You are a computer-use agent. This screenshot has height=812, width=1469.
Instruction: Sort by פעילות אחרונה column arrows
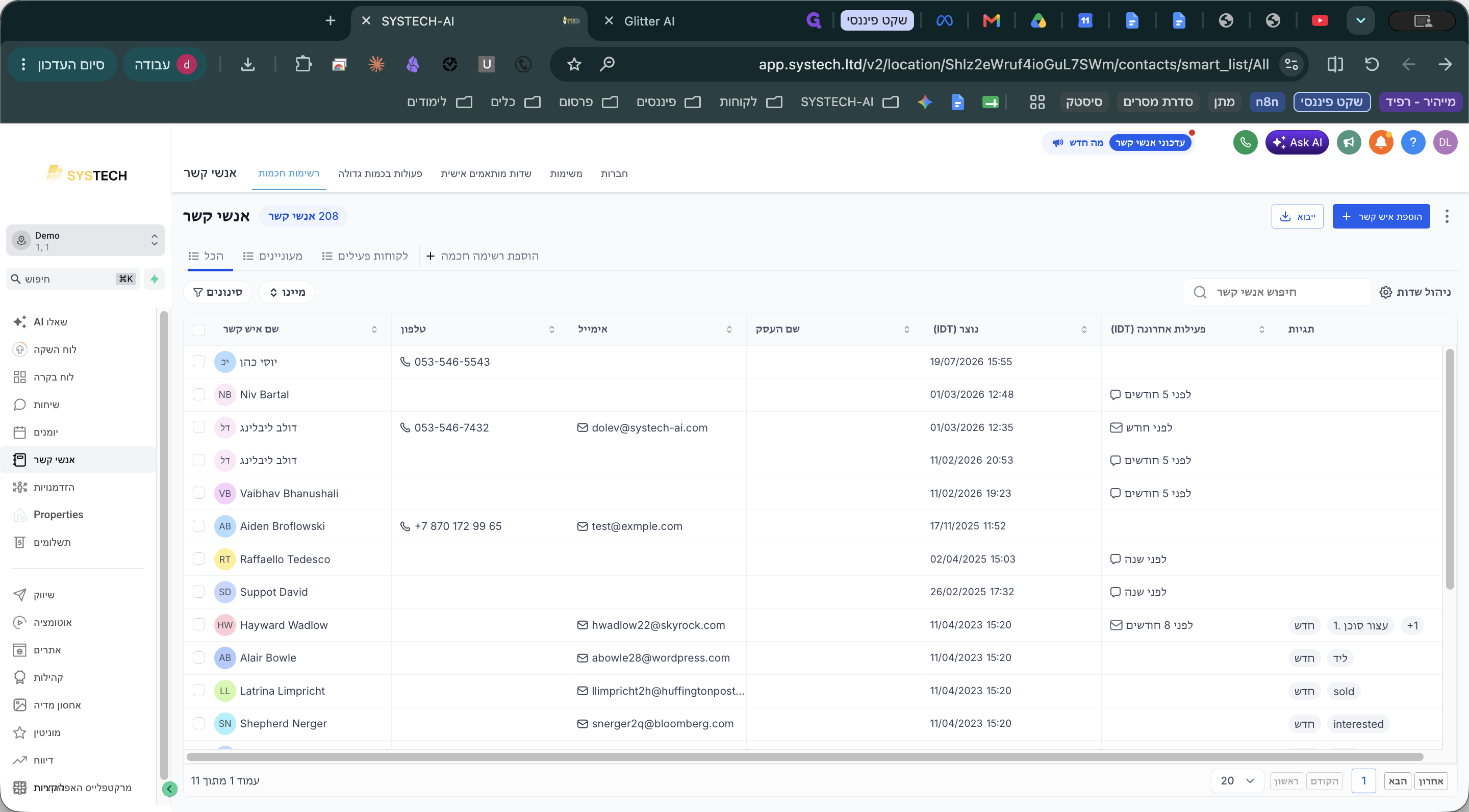click(x=1261, y=329)
